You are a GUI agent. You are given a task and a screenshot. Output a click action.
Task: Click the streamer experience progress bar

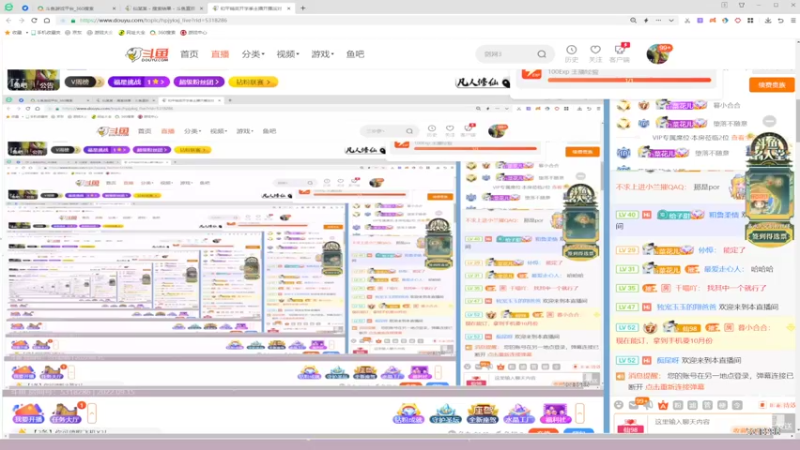[629, 80]
